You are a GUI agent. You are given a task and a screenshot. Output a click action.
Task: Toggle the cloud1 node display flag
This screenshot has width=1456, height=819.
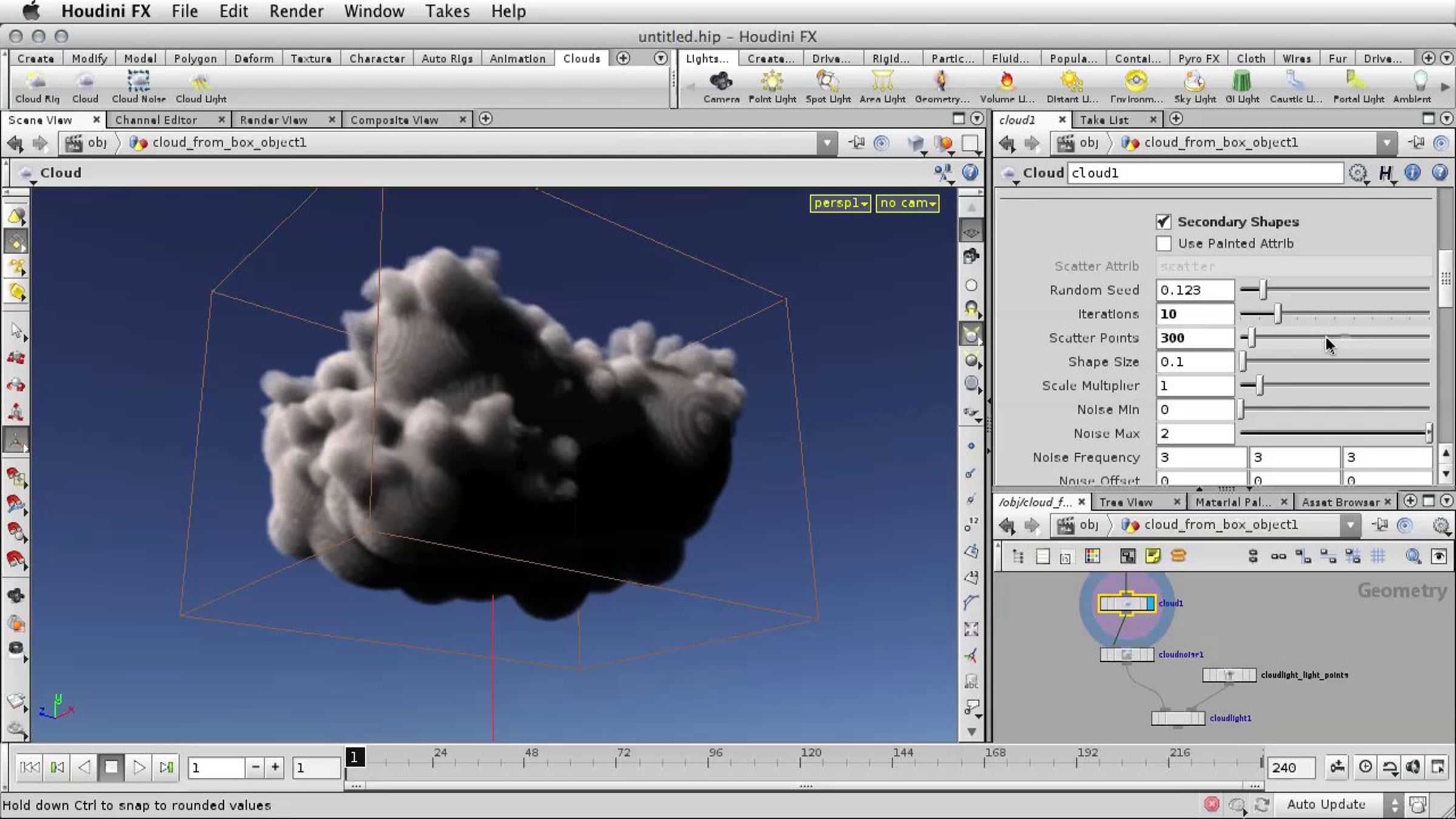1150,604
